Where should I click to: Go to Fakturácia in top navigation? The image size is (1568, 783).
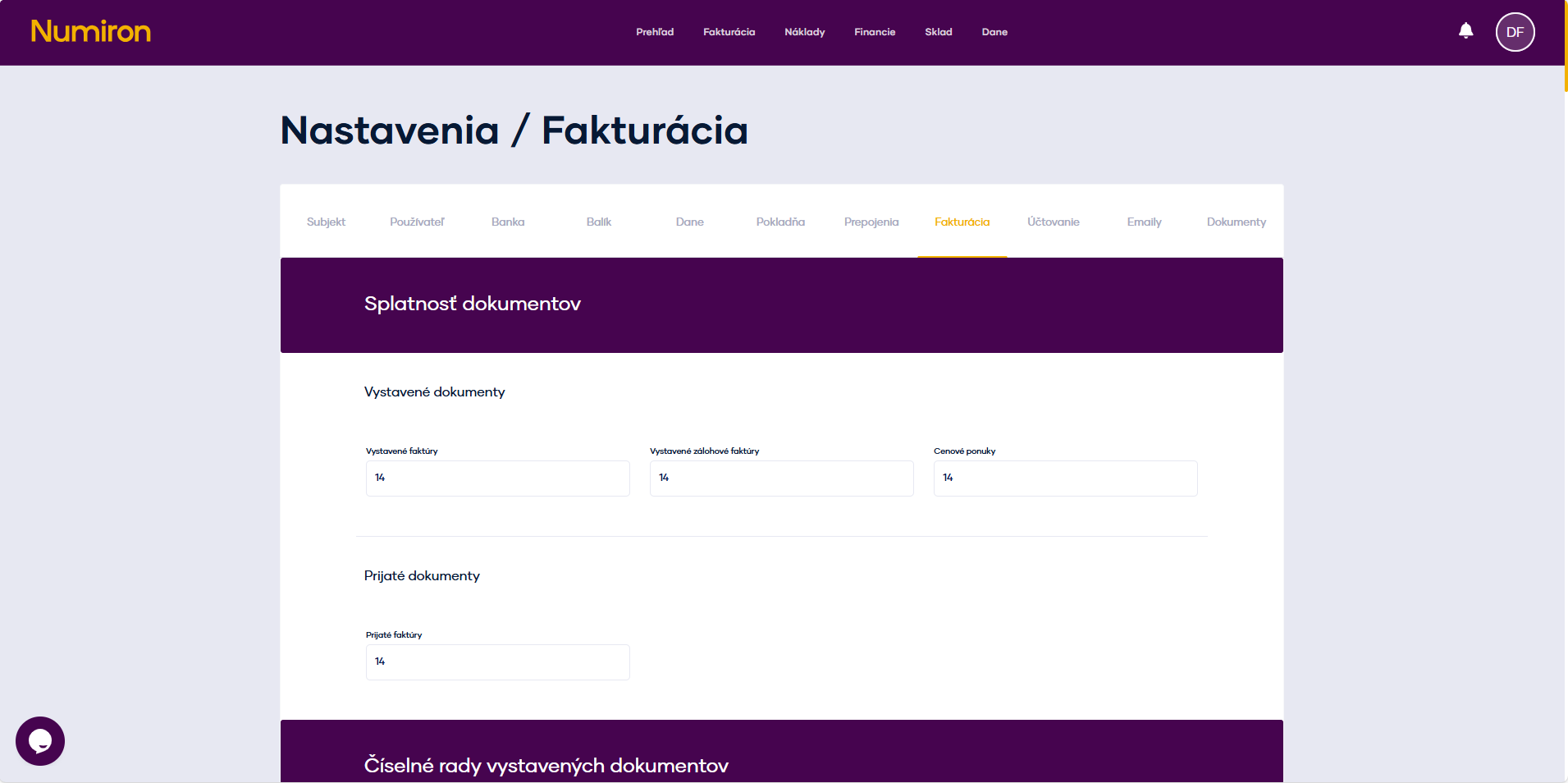[729, 32]
